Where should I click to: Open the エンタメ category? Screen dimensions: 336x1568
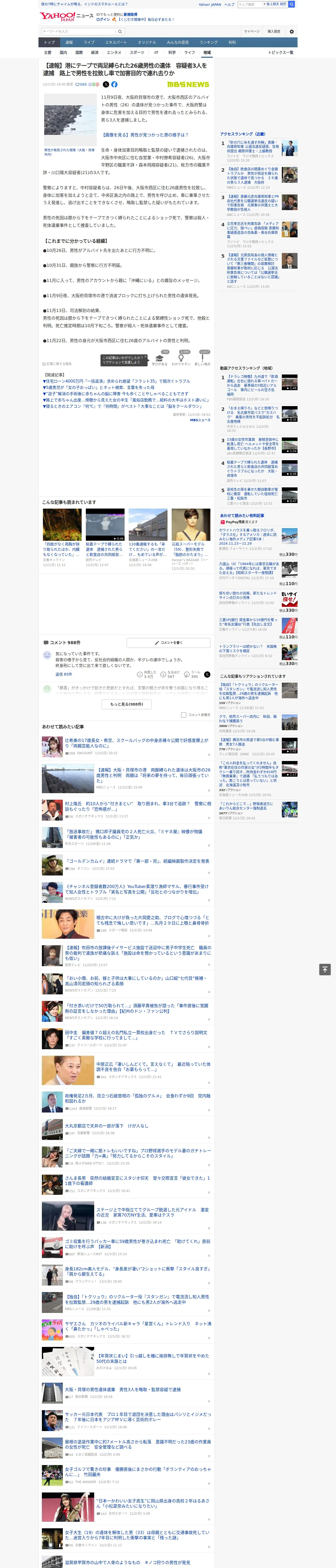[114, 52]
